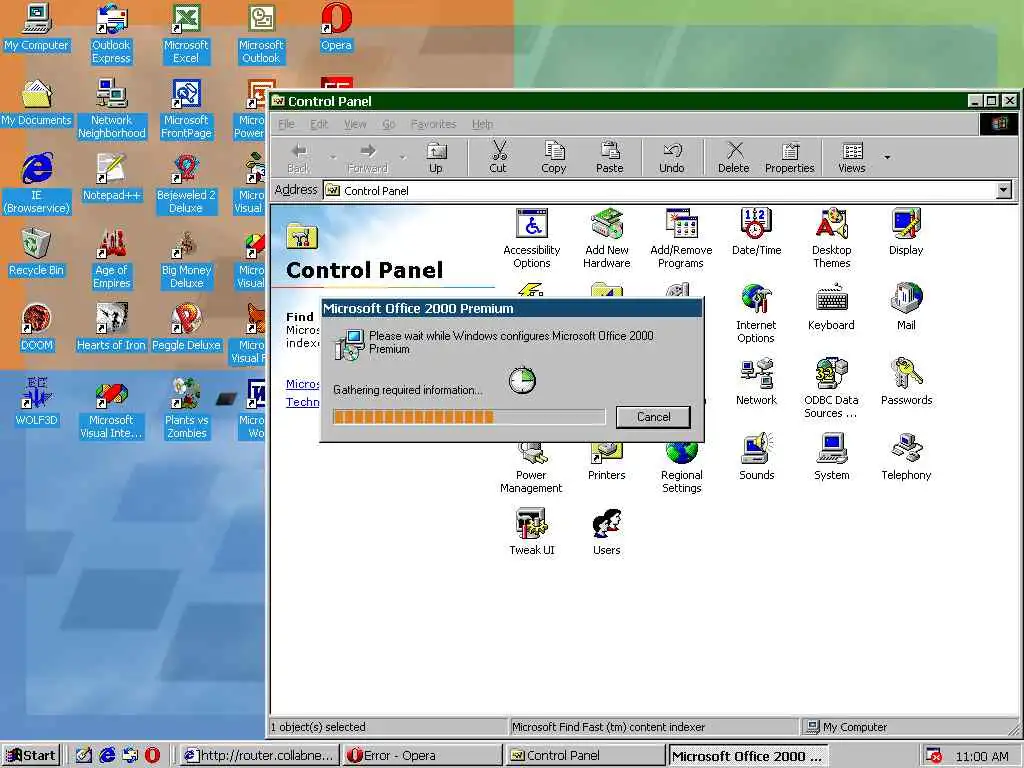Click the Views toolbar button

tap(852, 157)
